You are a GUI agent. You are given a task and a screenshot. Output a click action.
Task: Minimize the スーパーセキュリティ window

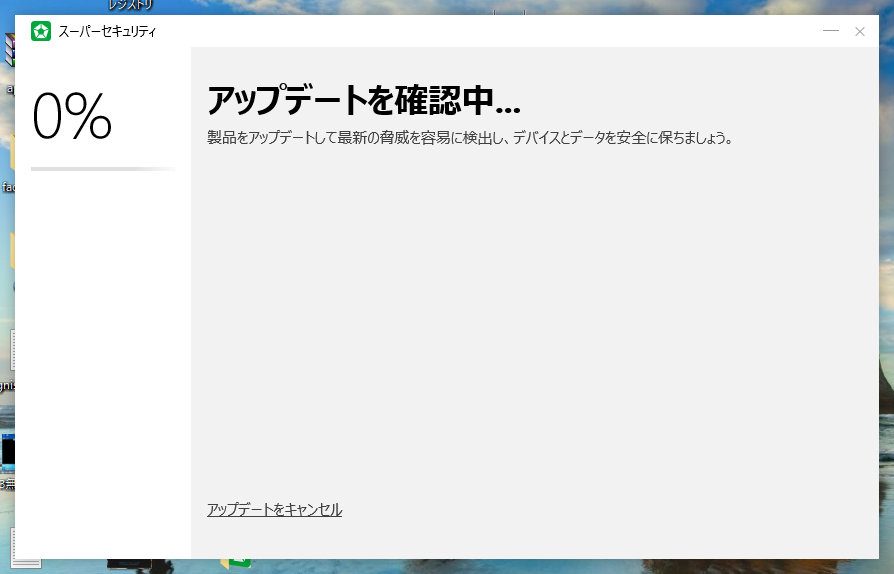[830, 31]
